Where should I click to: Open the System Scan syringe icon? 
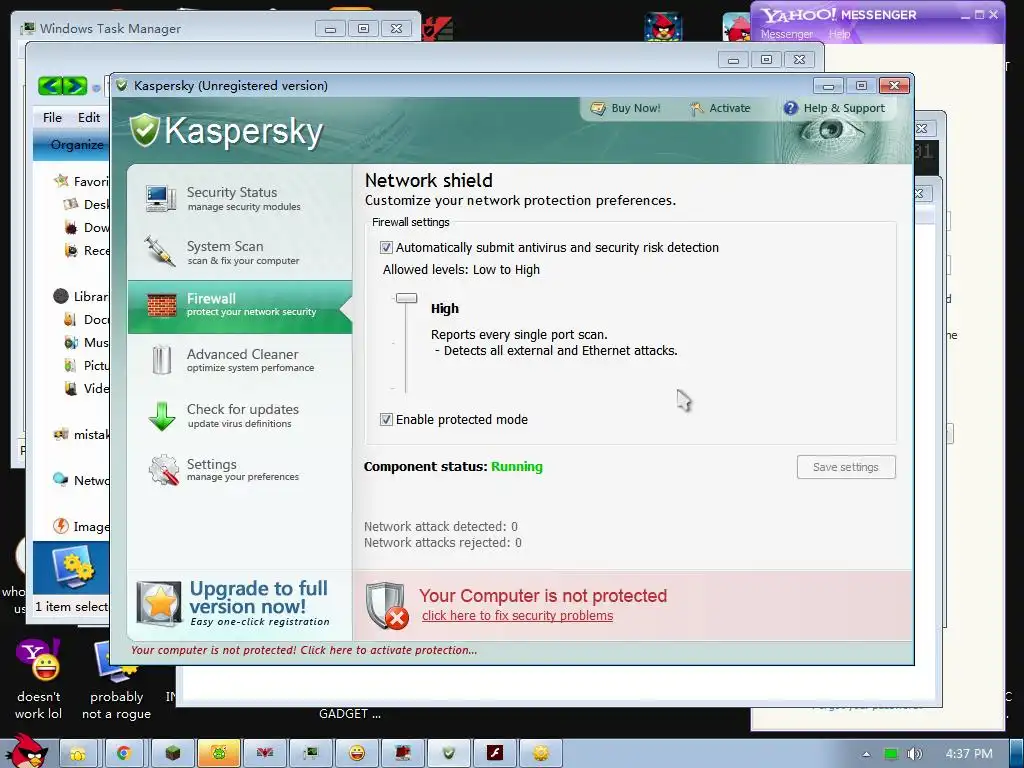coord(160,251)
